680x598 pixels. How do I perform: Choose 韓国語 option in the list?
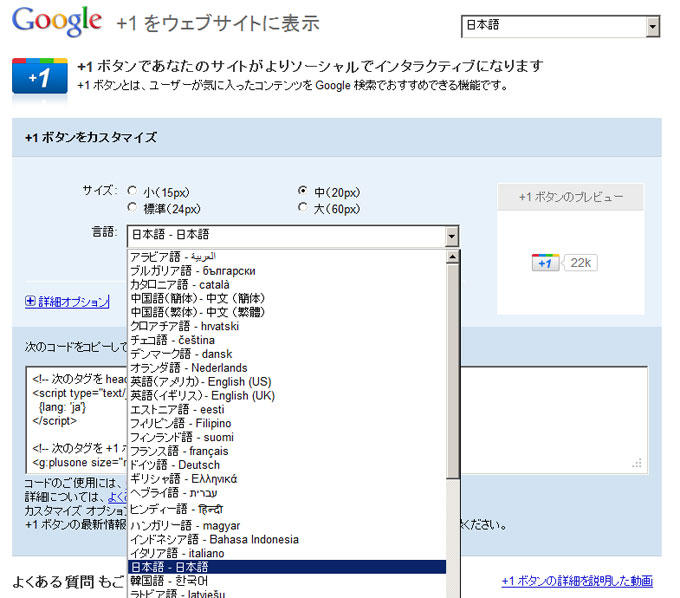point(287,581)
